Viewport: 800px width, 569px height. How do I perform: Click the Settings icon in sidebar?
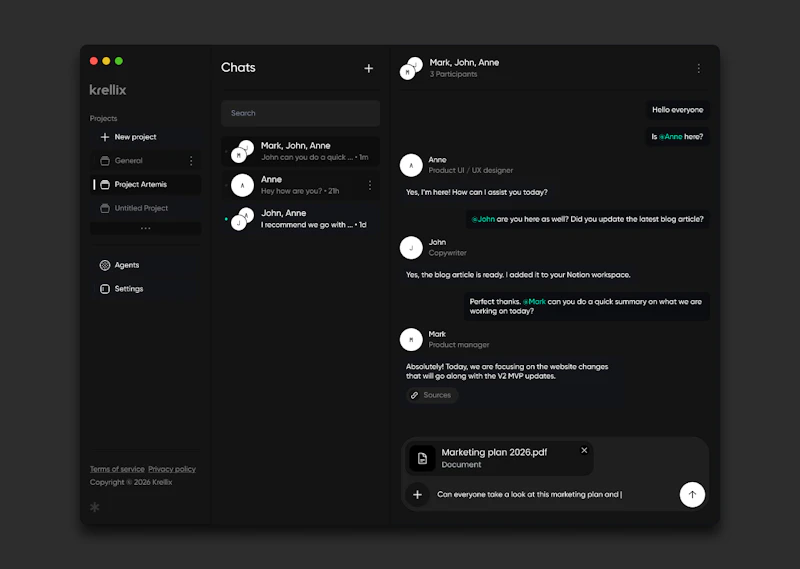(x=105, y=289)
